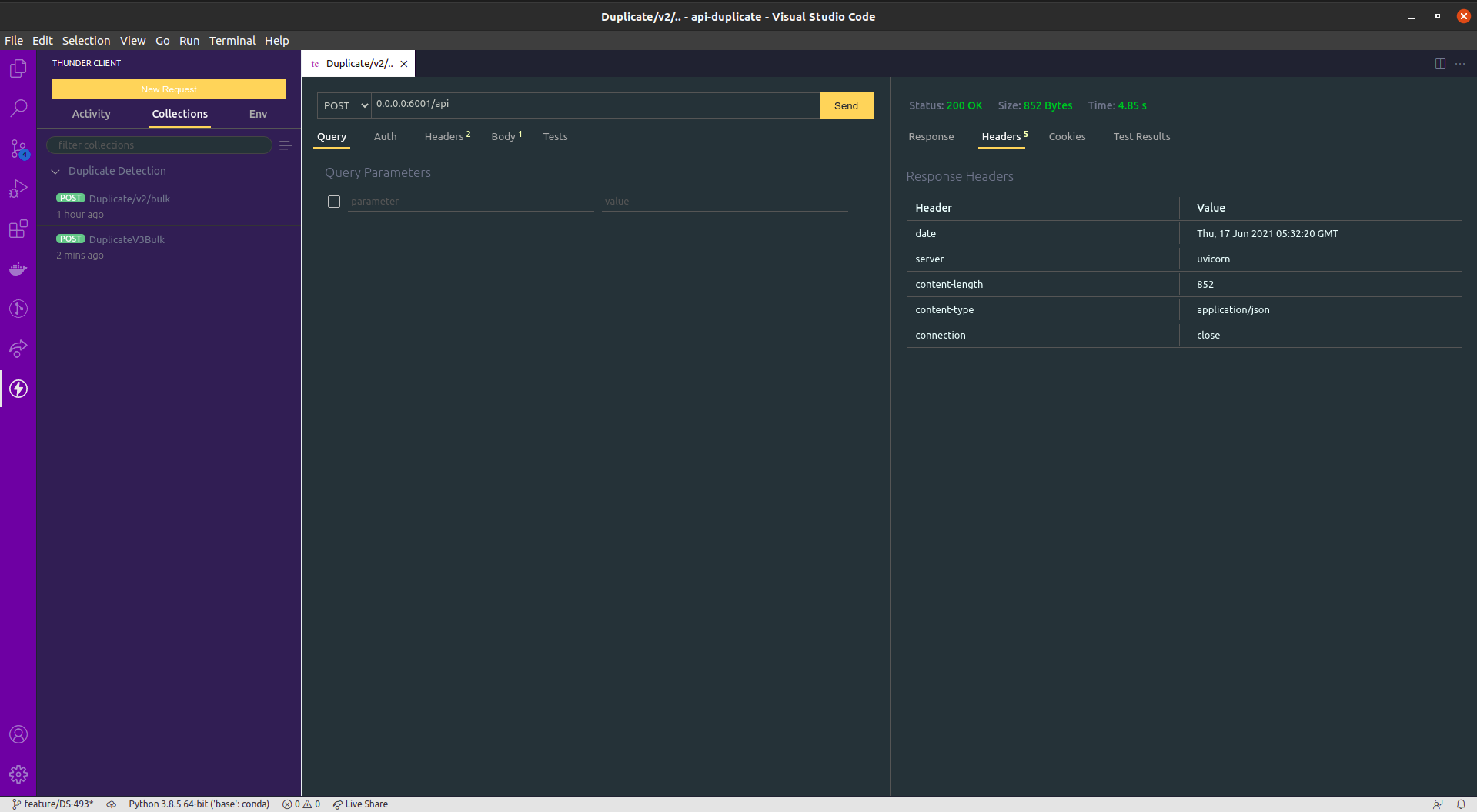Select the Thunder Client lightning icon

18,389
